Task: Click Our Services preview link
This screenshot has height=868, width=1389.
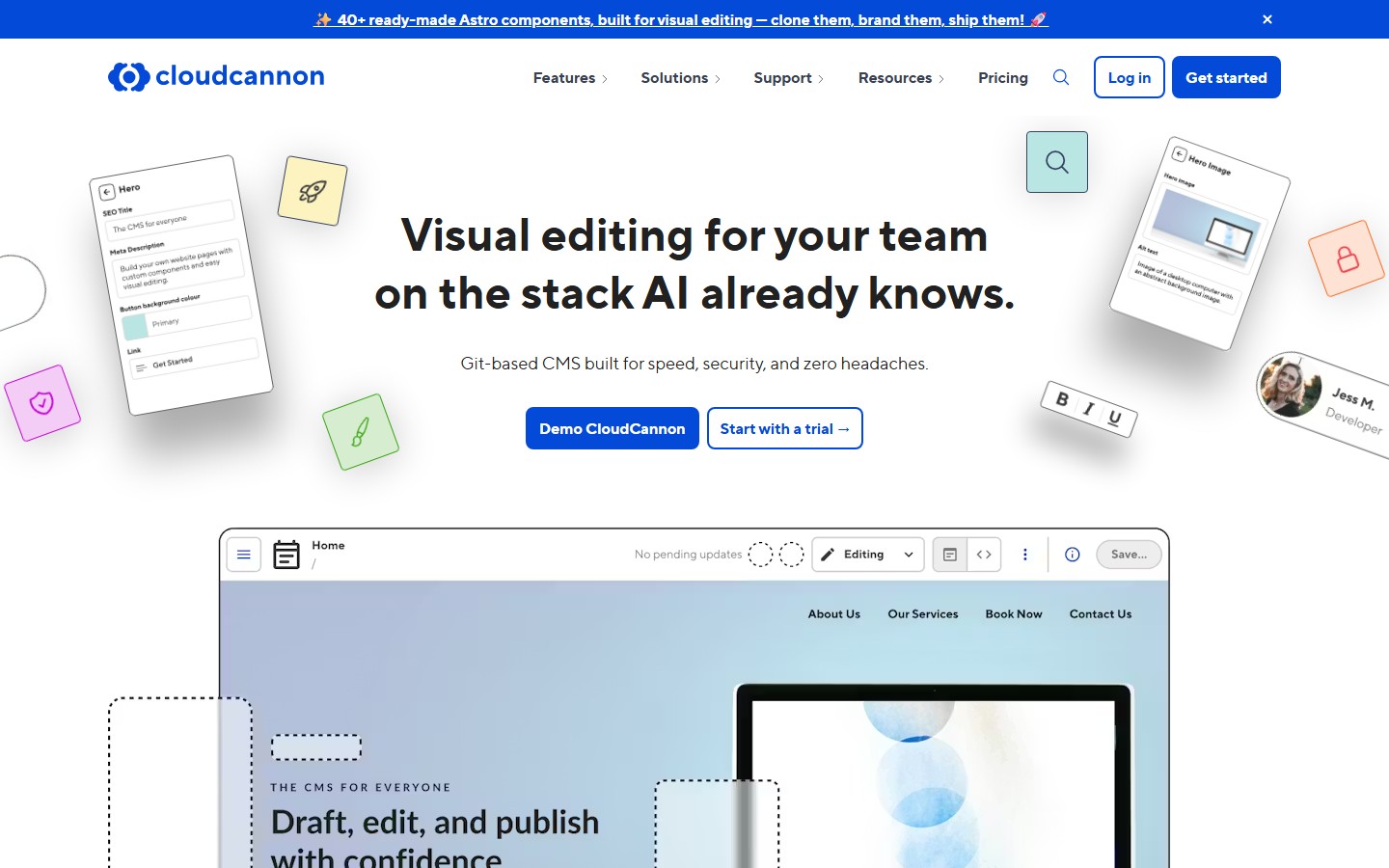Action: pos(923,614)
